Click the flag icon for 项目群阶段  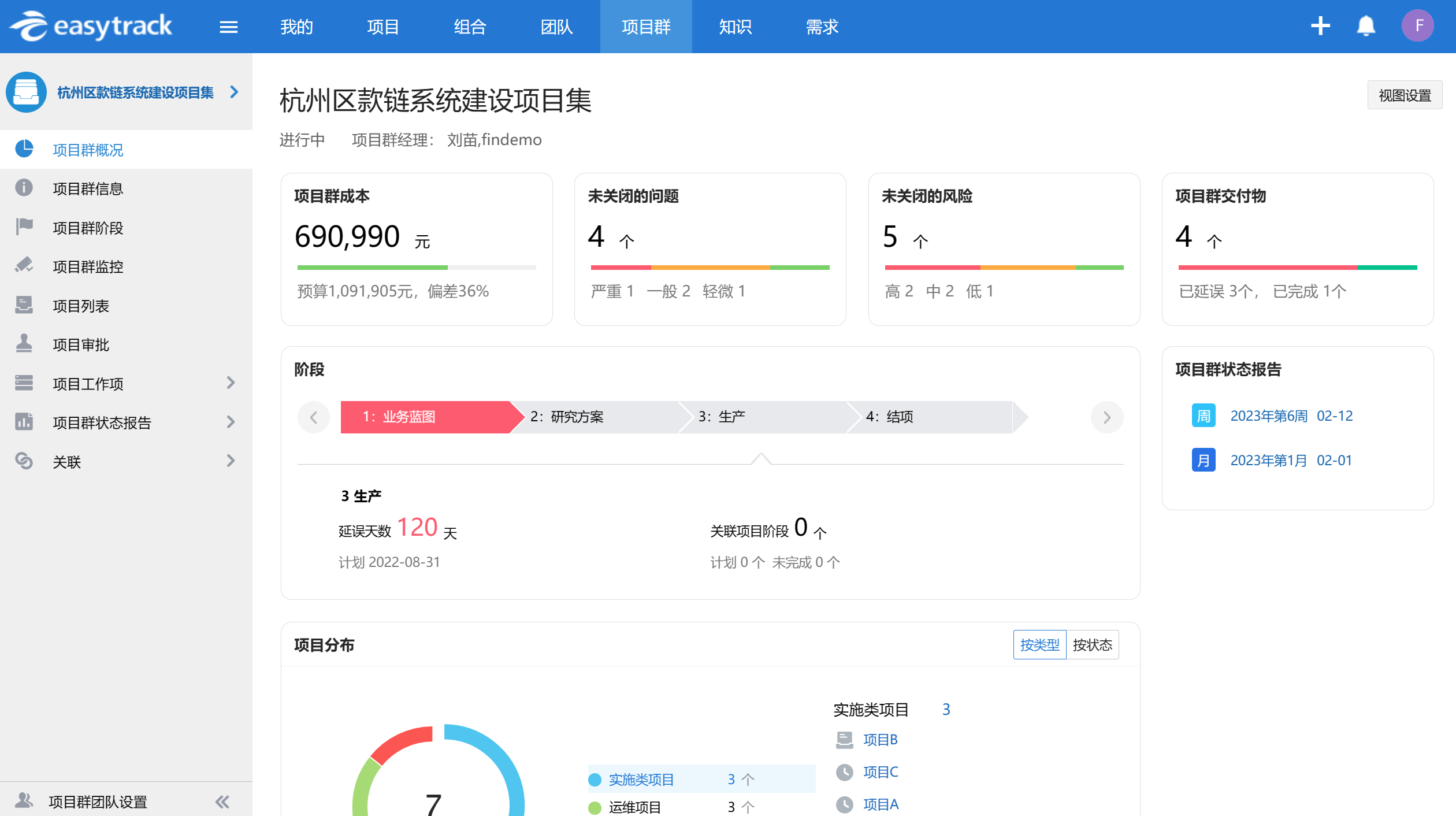point(24,227)
